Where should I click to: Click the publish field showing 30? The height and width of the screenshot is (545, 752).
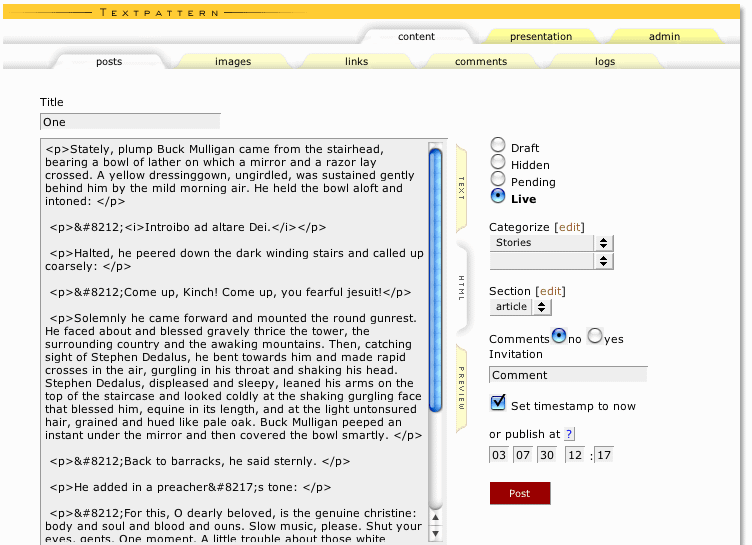(x=547, y=455)
